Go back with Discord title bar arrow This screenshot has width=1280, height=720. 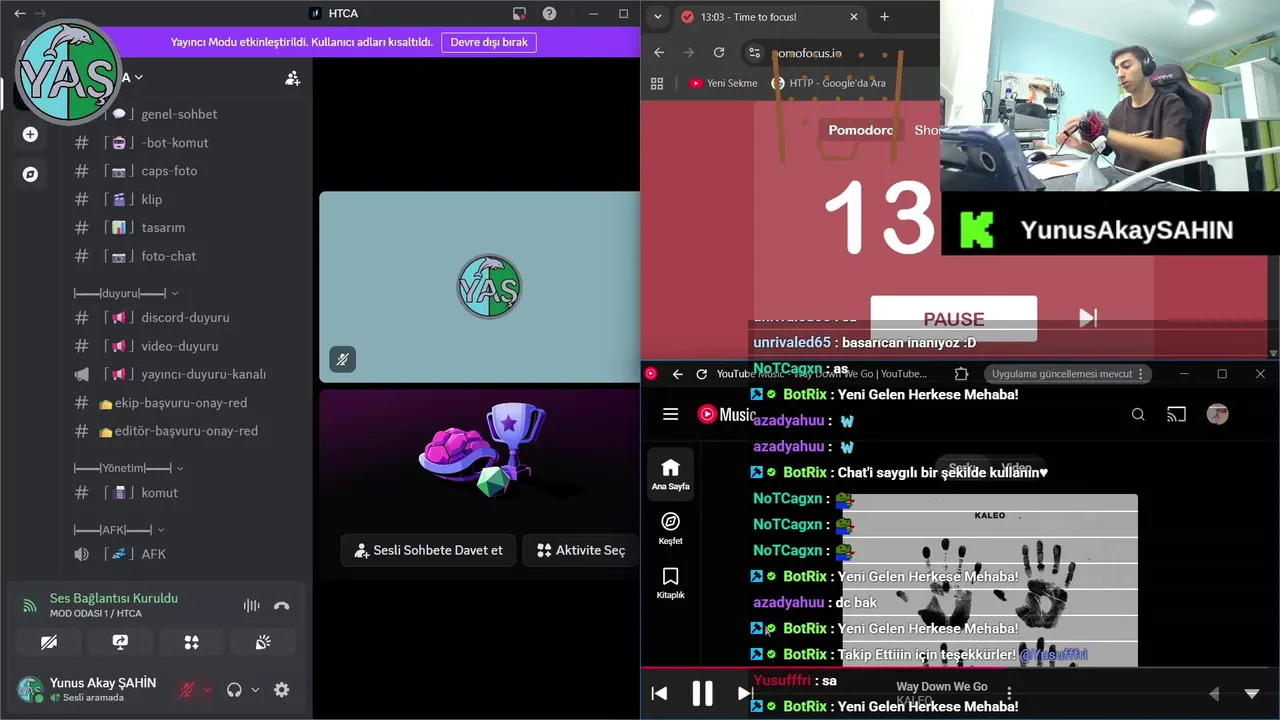[x=19, y=14]
